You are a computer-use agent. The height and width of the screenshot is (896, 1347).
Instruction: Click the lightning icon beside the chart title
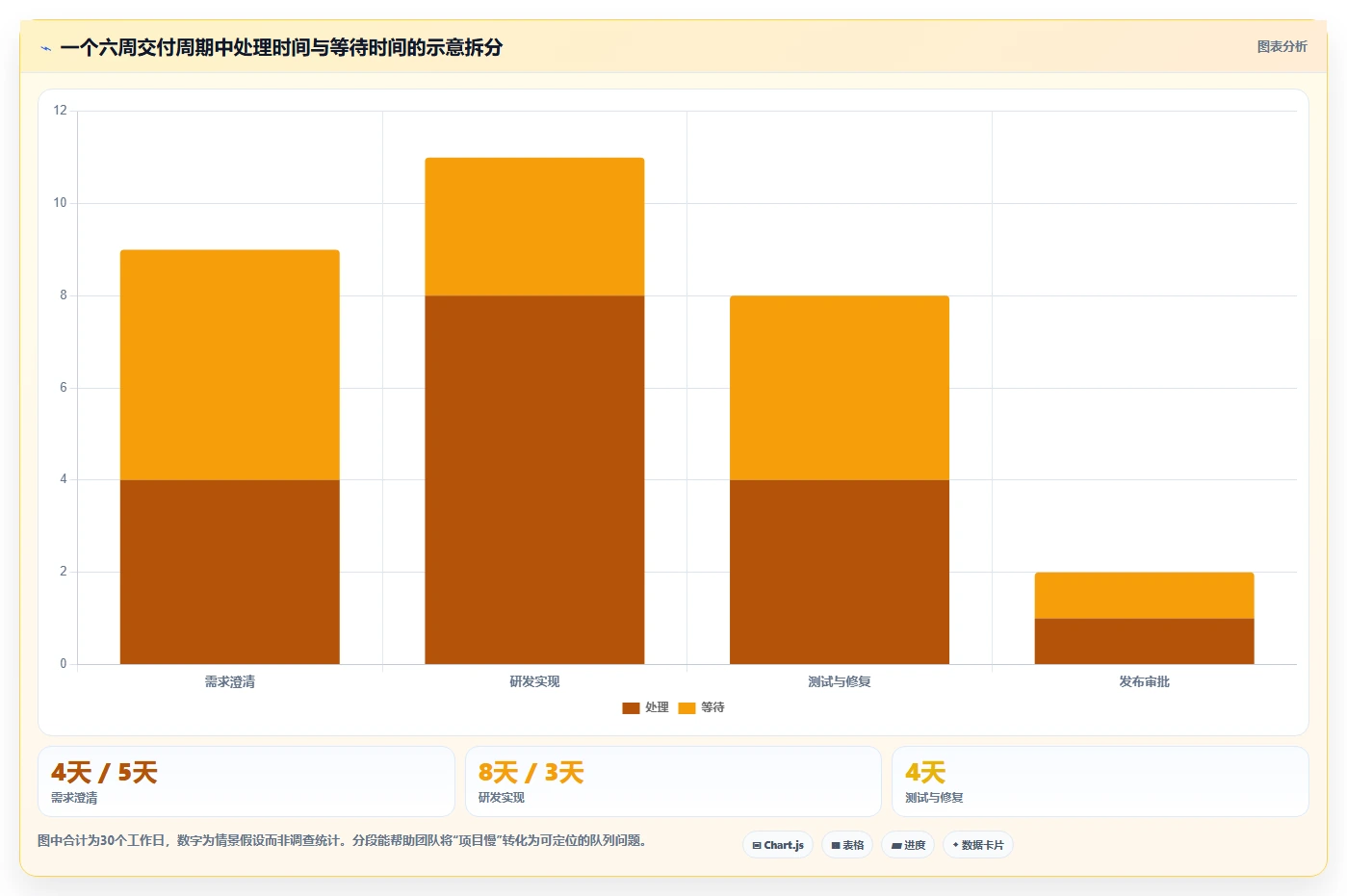45,48
